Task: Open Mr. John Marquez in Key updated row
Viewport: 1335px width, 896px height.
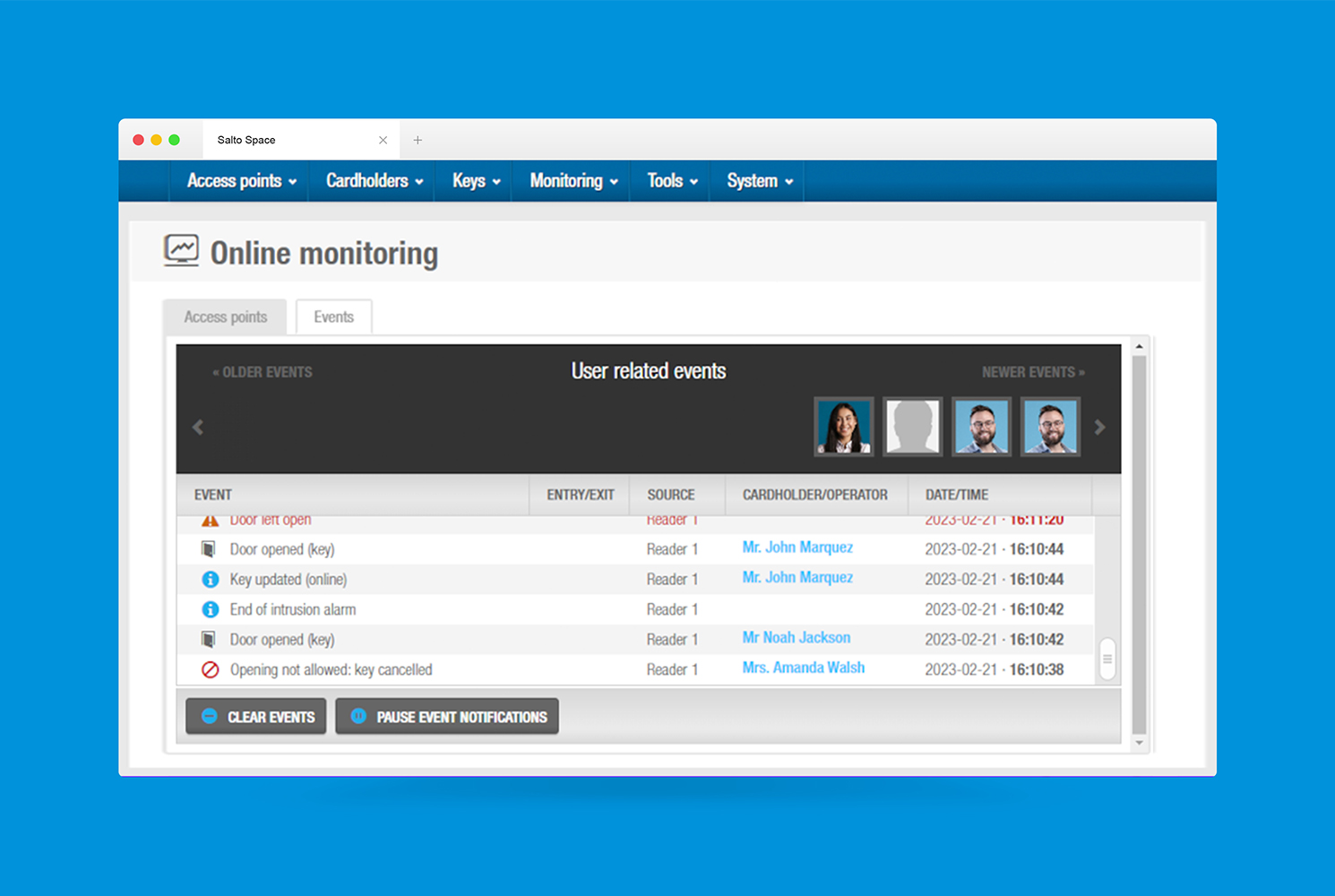Action: tap(797, 578)
